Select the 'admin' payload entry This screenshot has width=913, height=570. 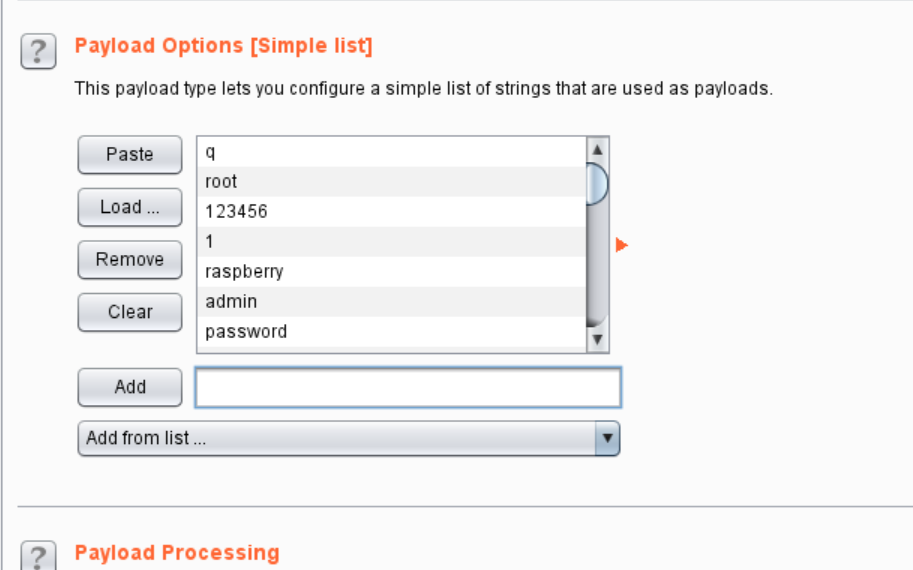pyautogui.click(x=392, y=302)
